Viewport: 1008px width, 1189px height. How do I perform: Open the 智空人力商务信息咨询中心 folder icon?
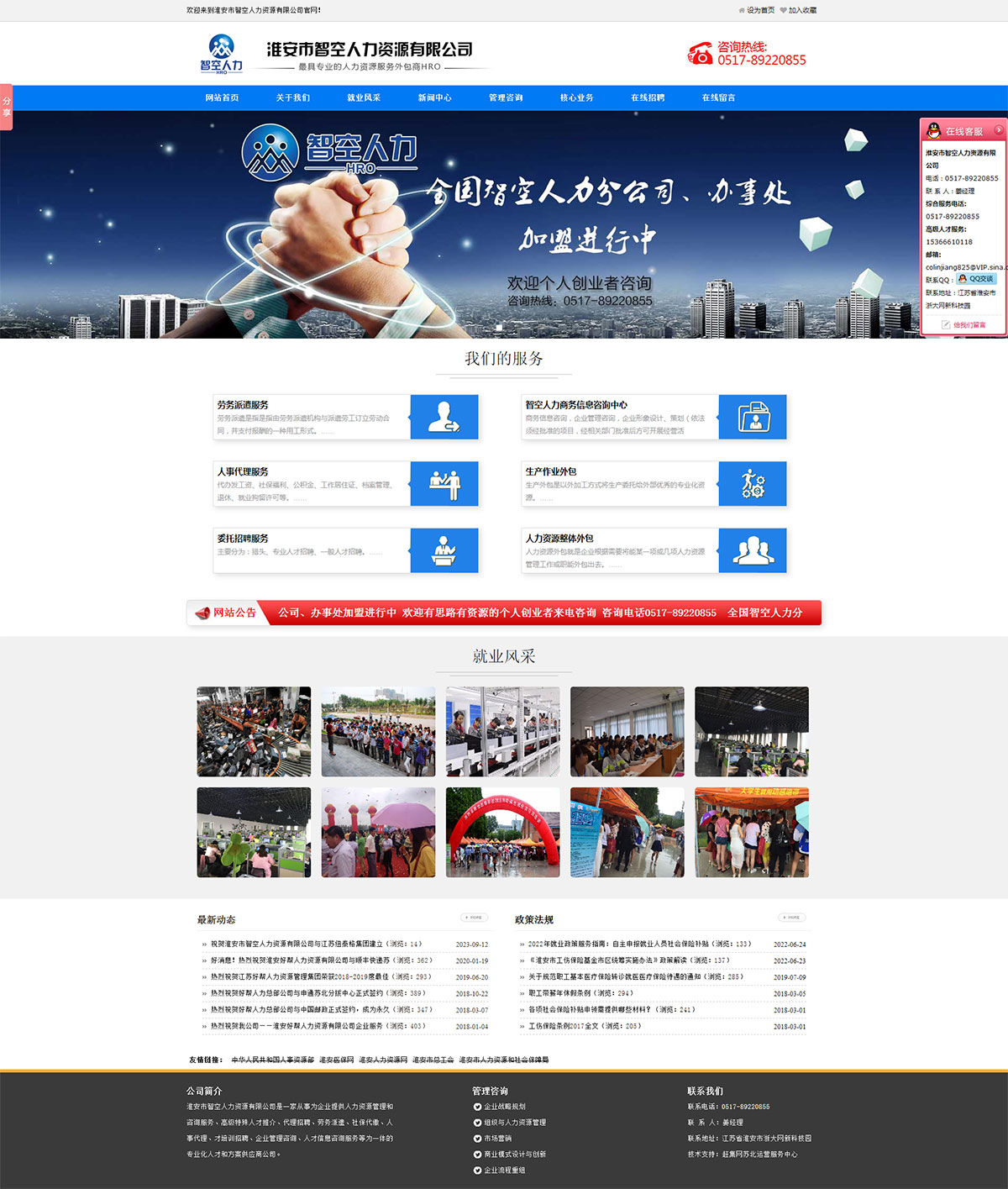[753, 417]
